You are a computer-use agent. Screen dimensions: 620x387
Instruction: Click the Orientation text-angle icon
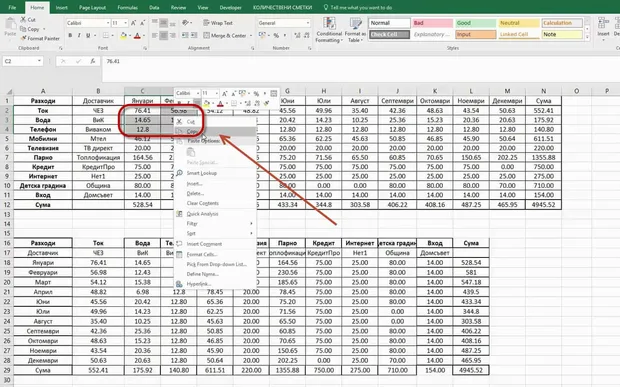[185, 23]
